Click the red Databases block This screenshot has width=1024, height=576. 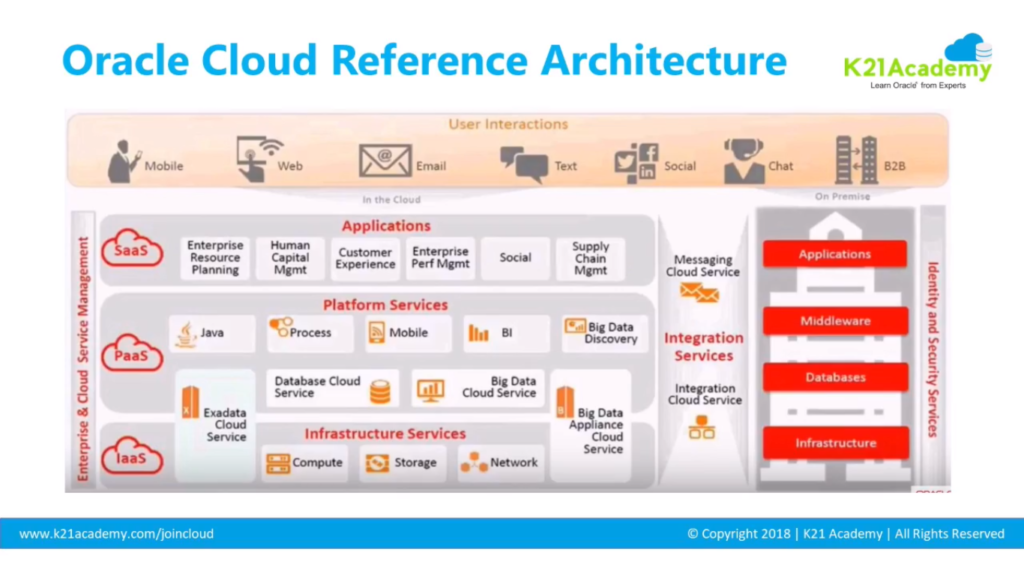tap(835, 377)
